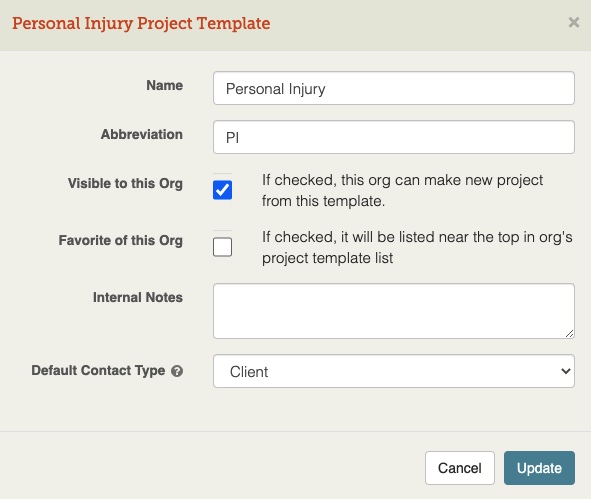Click the Personal Injury Project Template heading
The width and height of the screenshot is (591, 499).
click(141, 24)
